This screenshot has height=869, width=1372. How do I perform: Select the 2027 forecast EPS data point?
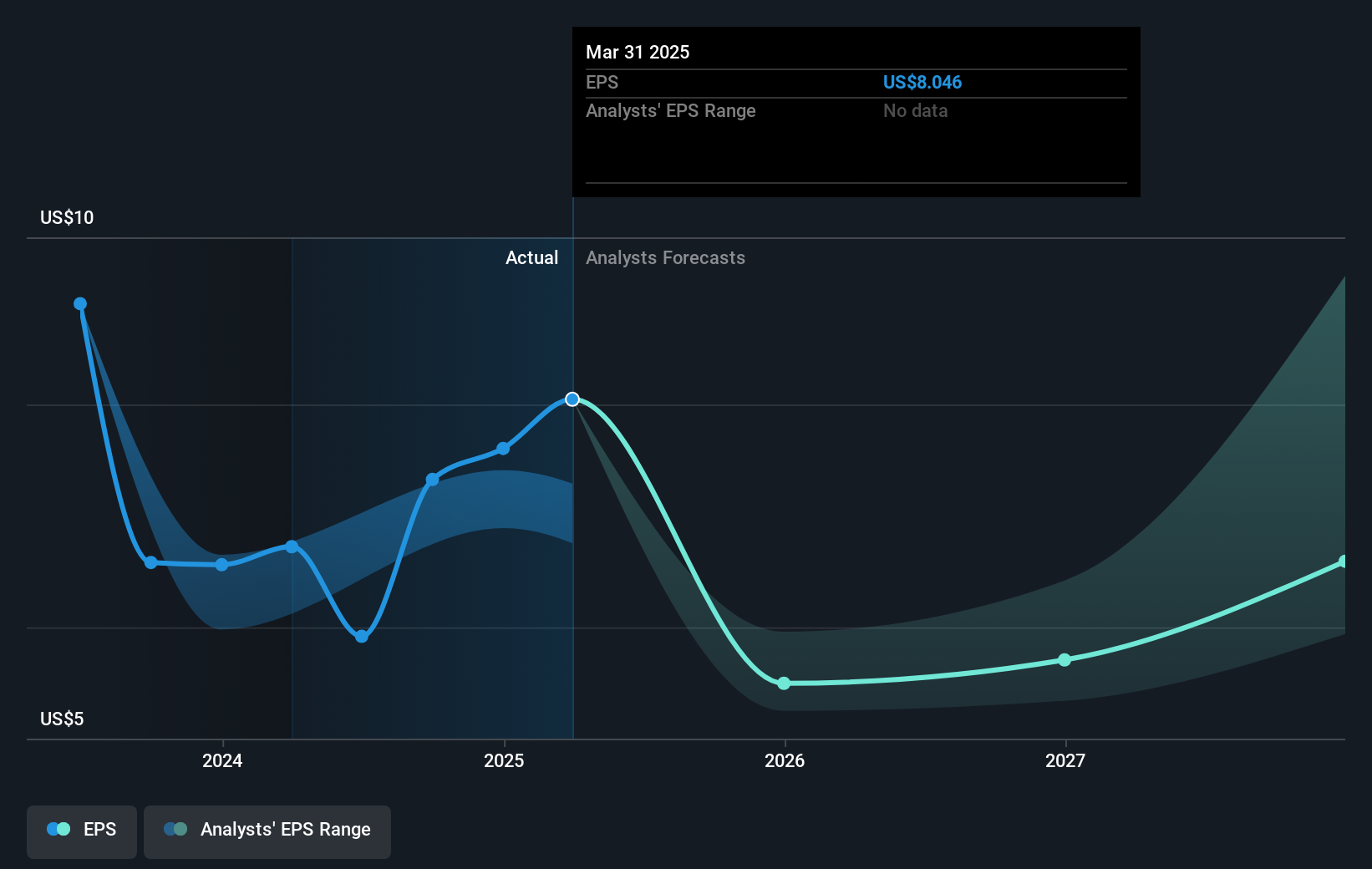[x=1065, y=660]
